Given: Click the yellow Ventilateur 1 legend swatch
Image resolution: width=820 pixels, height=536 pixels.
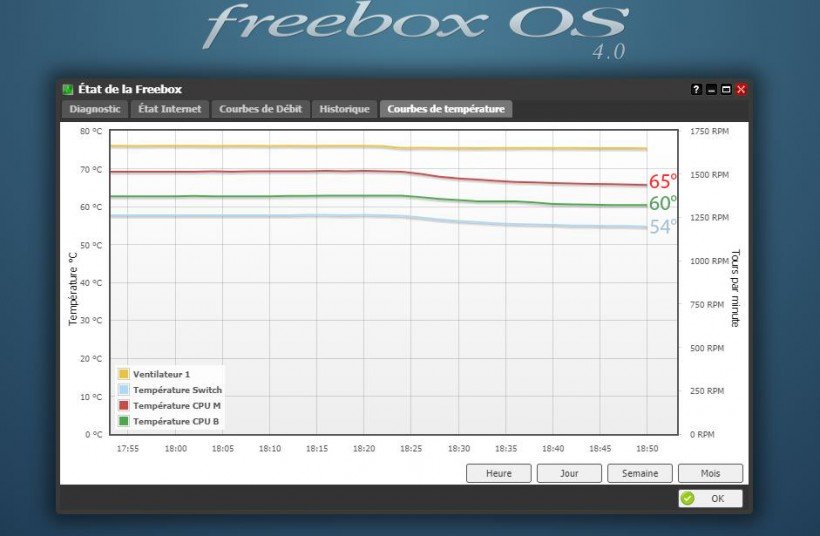Looking at the screenshot, I should (x=124, y=374).
